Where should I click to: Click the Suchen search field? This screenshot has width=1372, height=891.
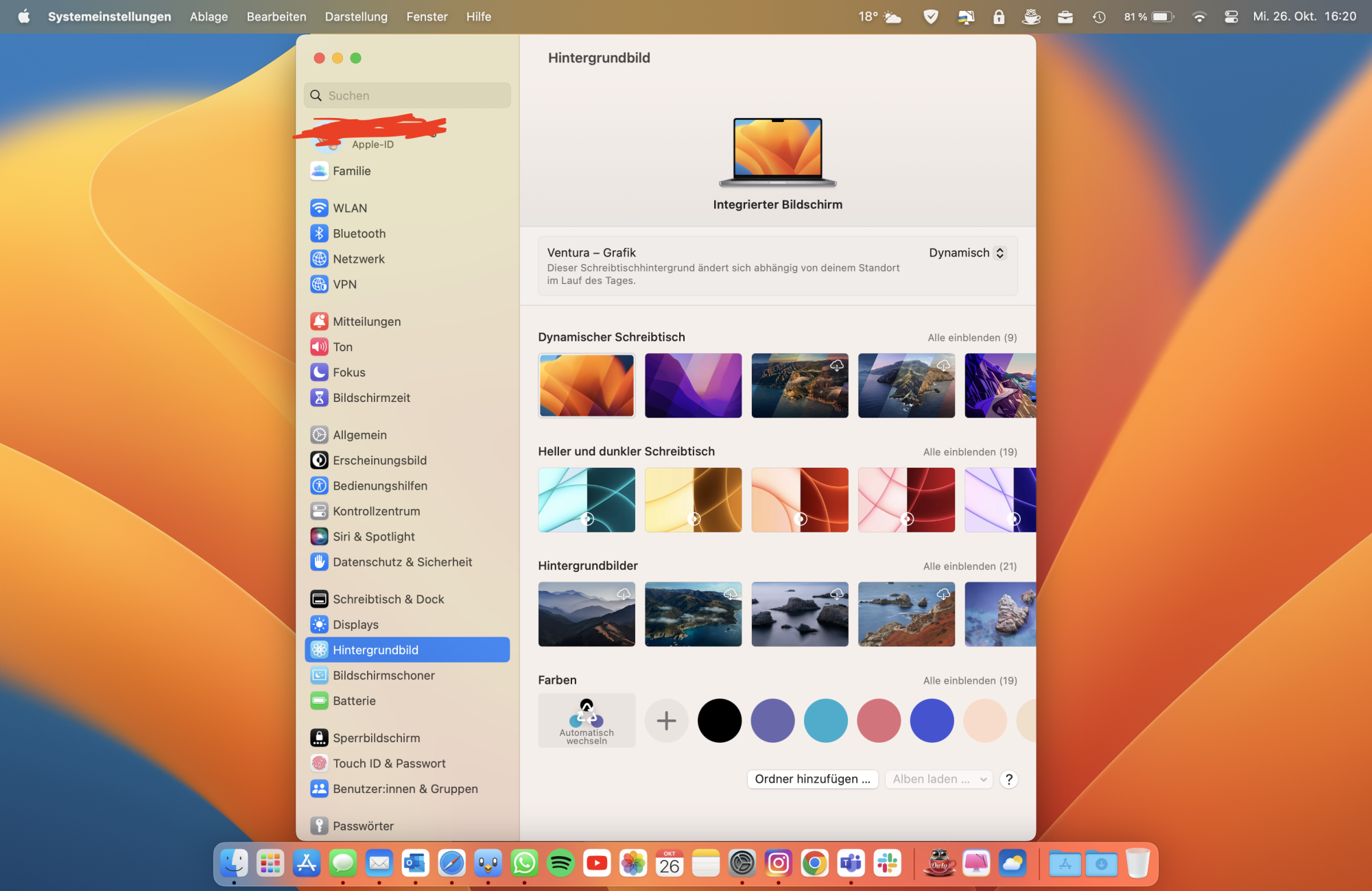(407, 95)
